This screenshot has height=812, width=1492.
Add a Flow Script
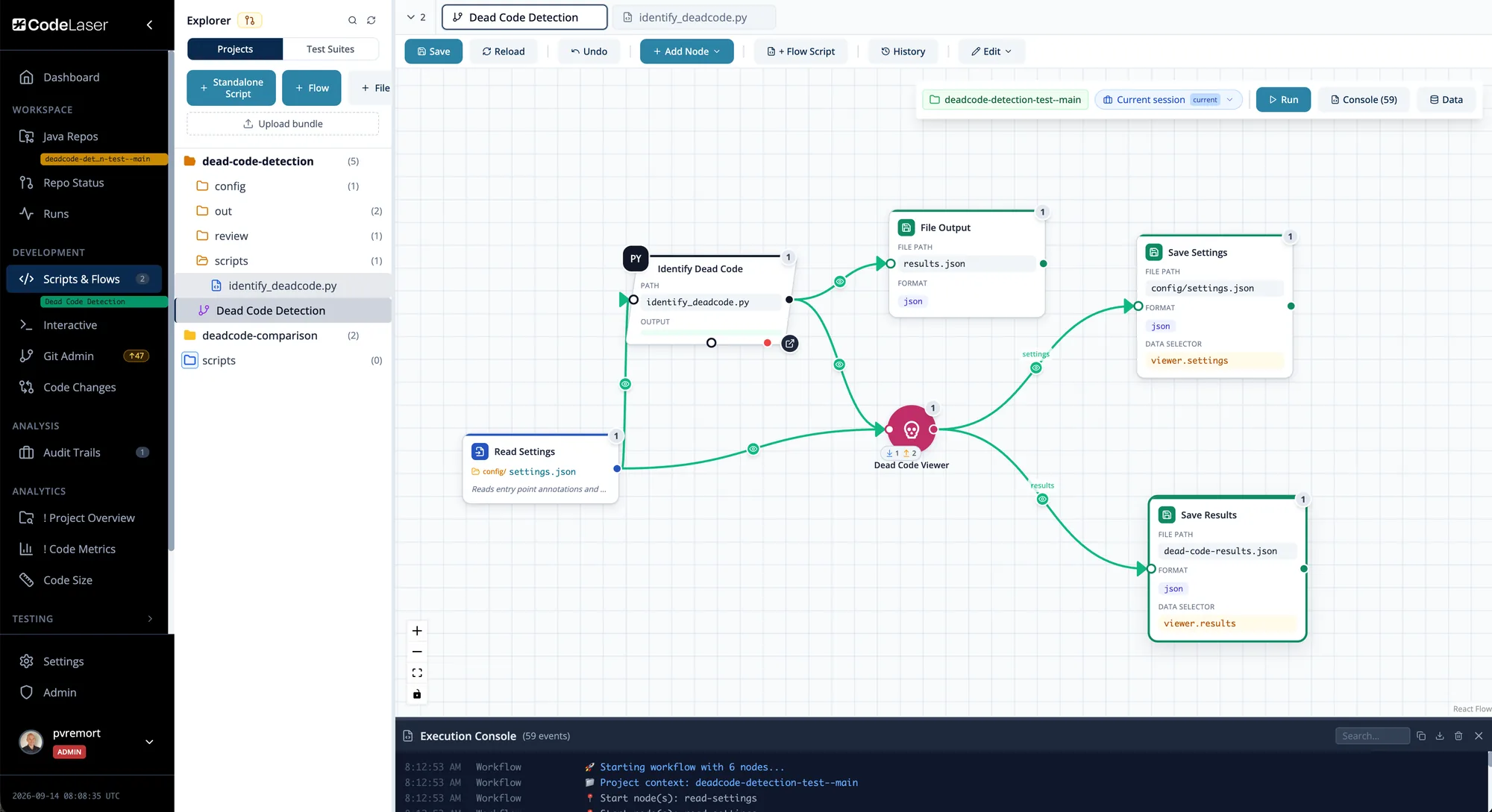[800, 51]
